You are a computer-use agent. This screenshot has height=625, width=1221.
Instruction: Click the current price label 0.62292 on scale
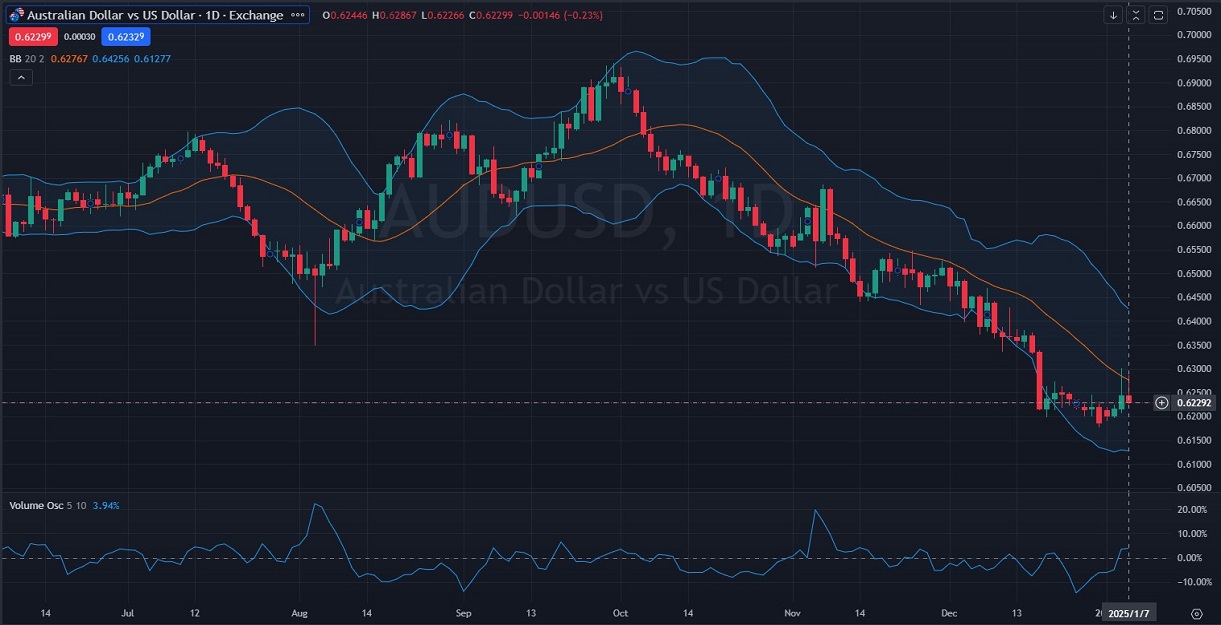tap(1194, 403)
